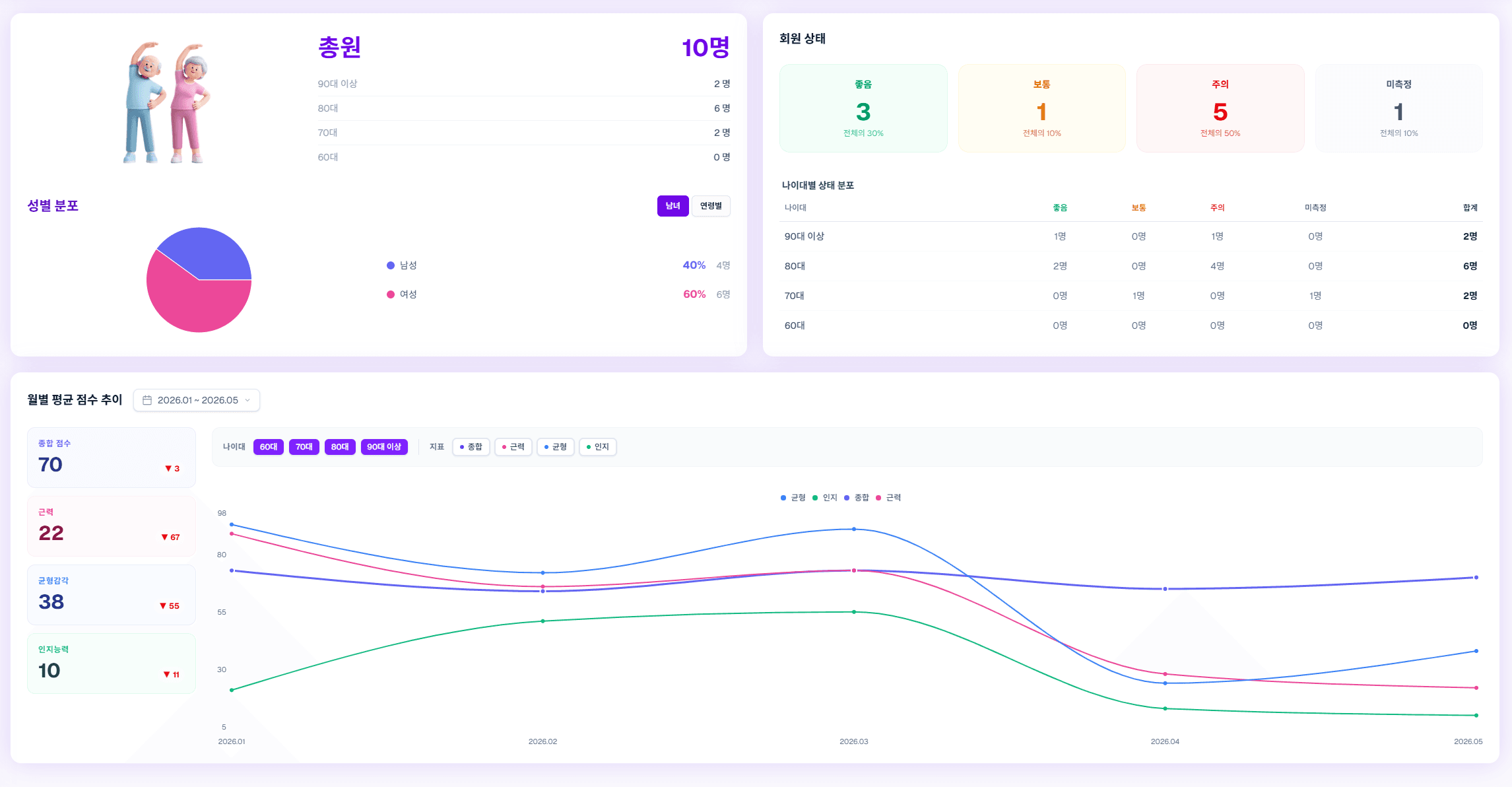Click the calendar icon in date range

pos(147,400)
